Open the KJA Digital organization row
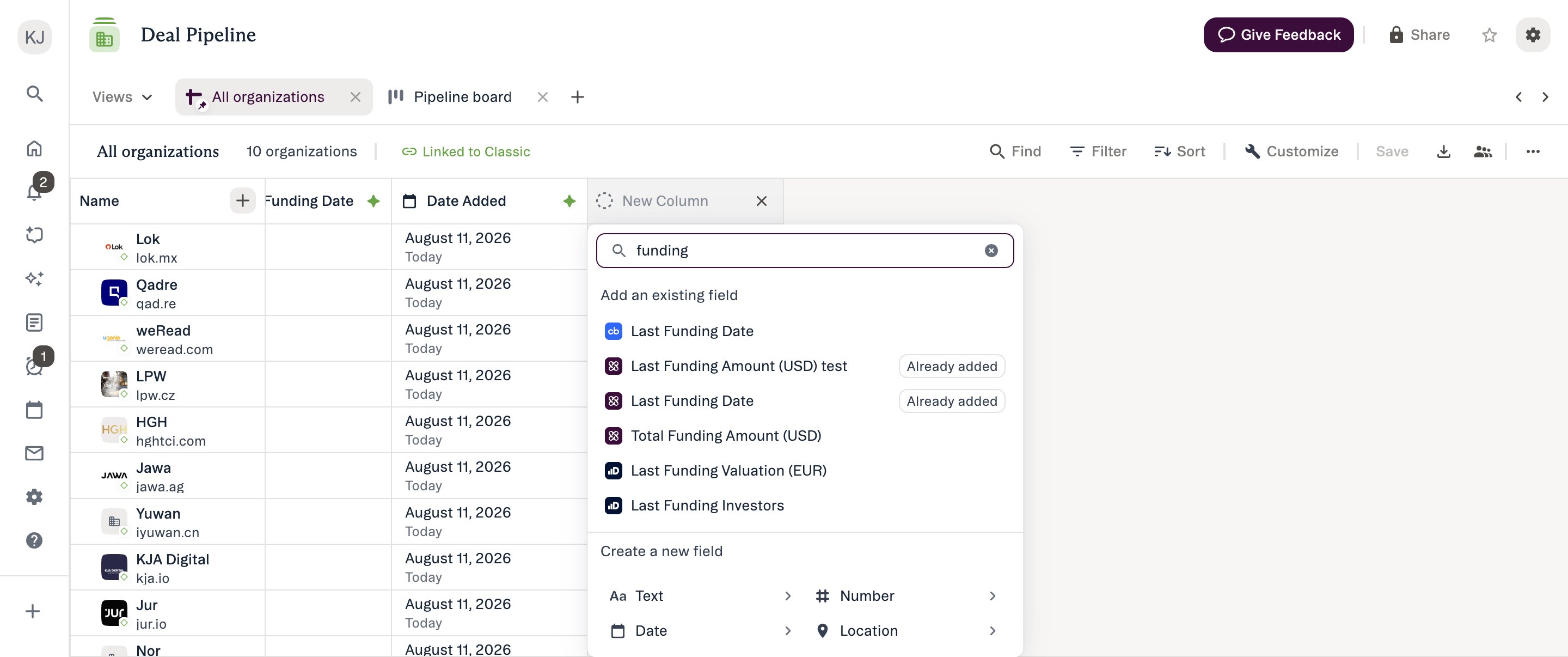The height and width of the screenshot is (657, 1568). click(x=167, y=568)
